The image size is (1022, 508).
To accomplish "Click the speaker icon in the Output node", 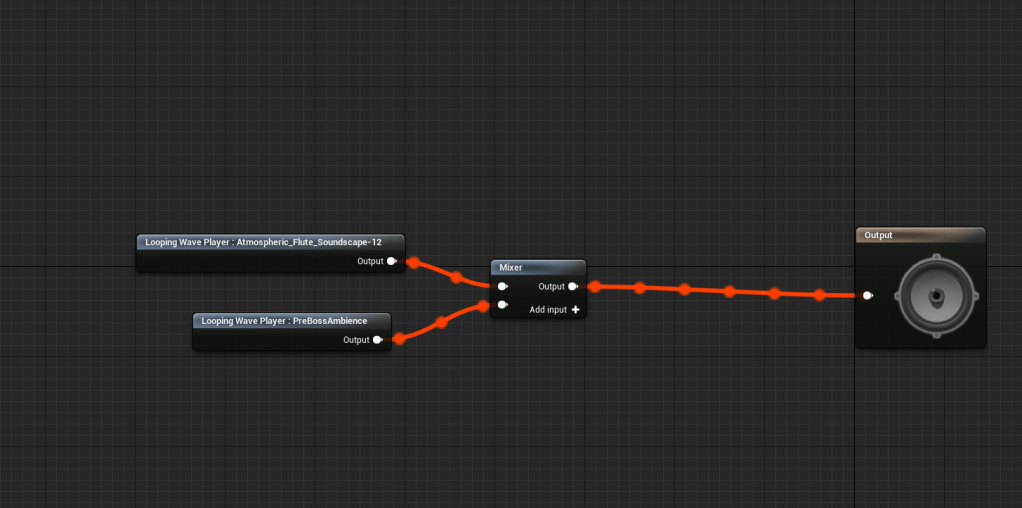I will pyautogui.click(x=937, y=296).
